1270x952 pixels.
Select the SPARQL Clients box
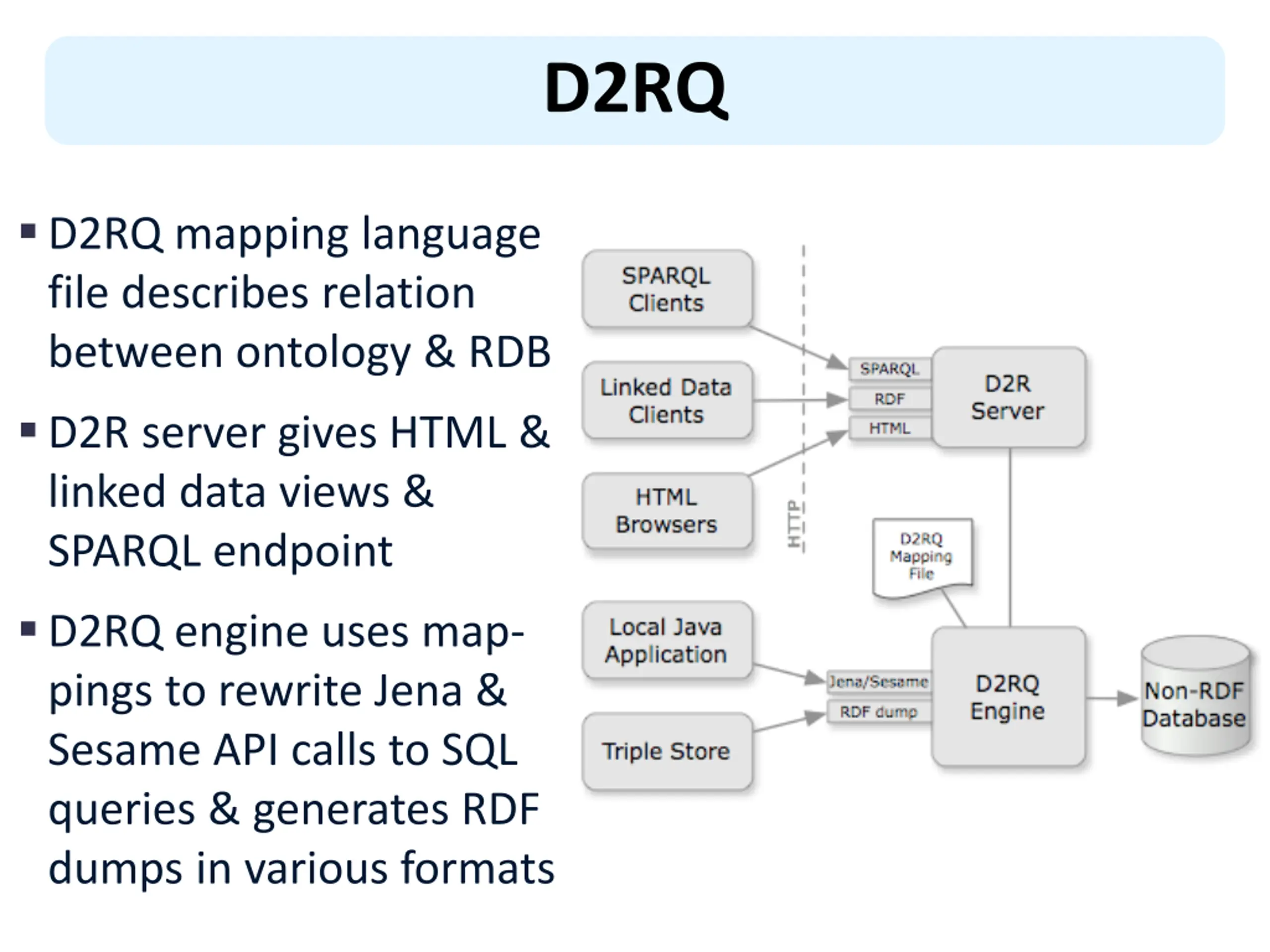pos(667,289)
